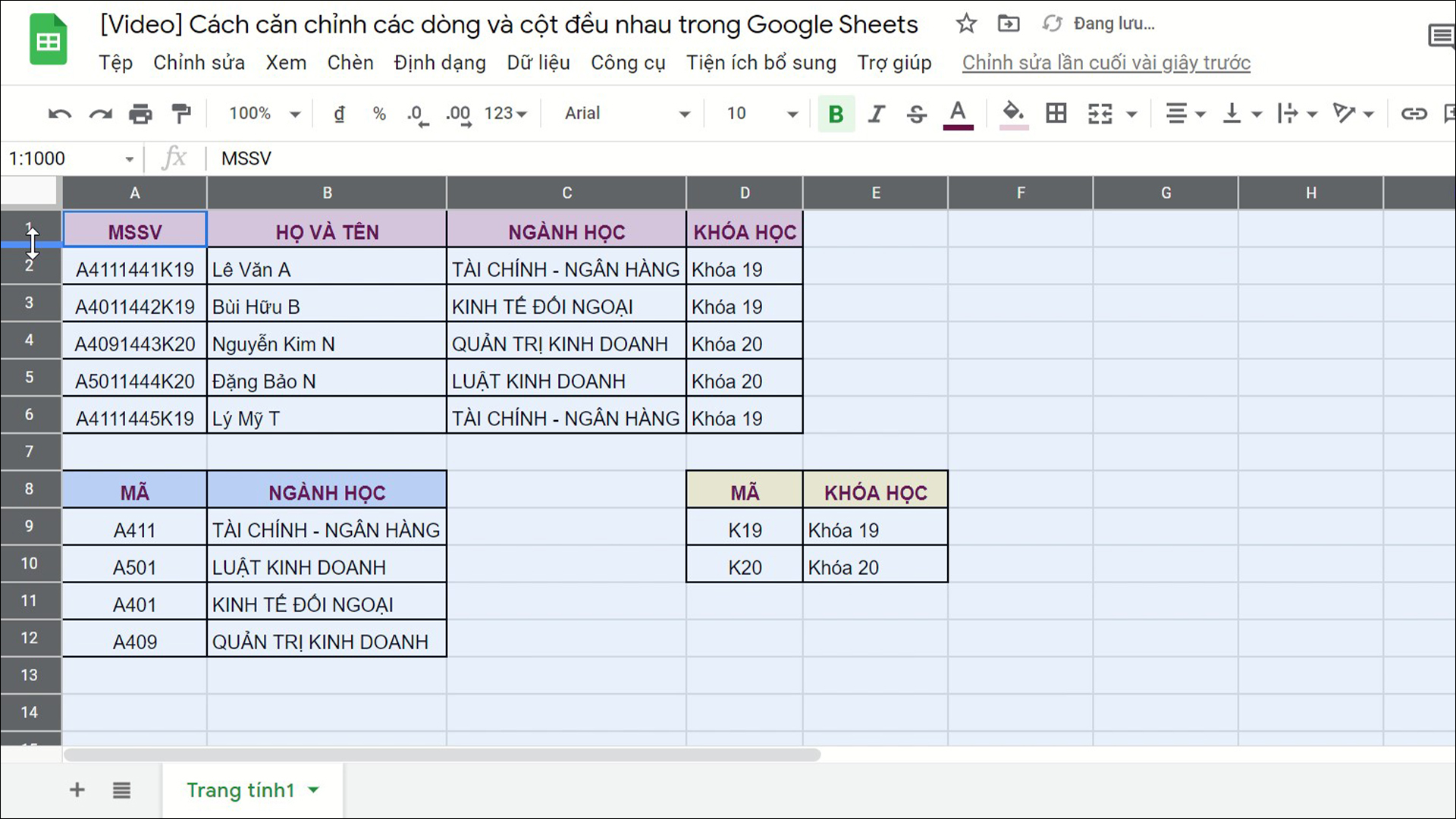Viewport: 1456px width, 819px height.
Task: Open the Chèn menu
Action: coord(350,63)
